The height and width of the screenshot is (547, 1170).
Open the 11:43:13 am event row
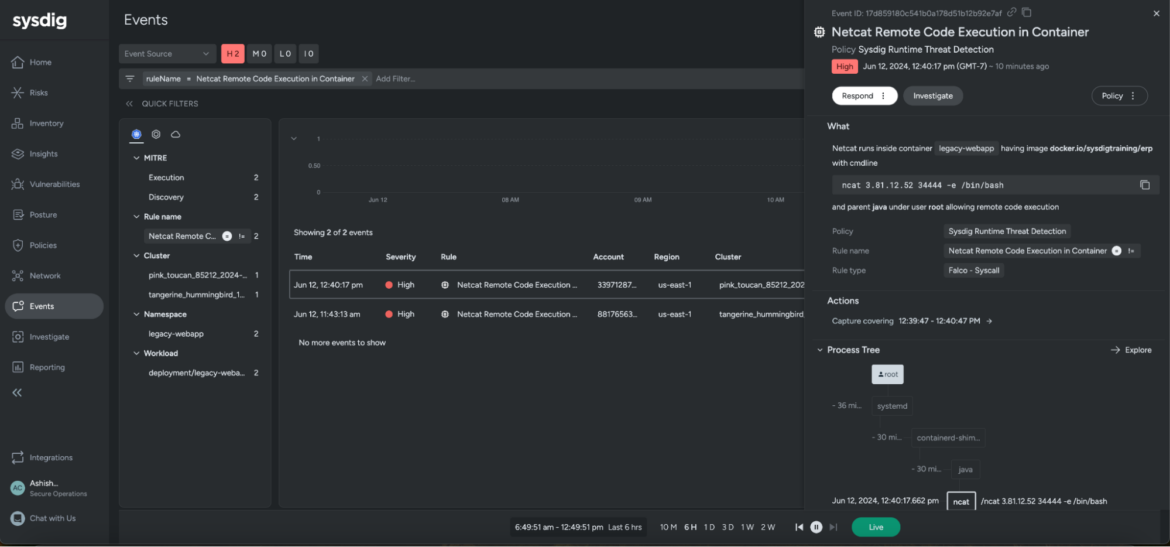click(x=546, y=314)
